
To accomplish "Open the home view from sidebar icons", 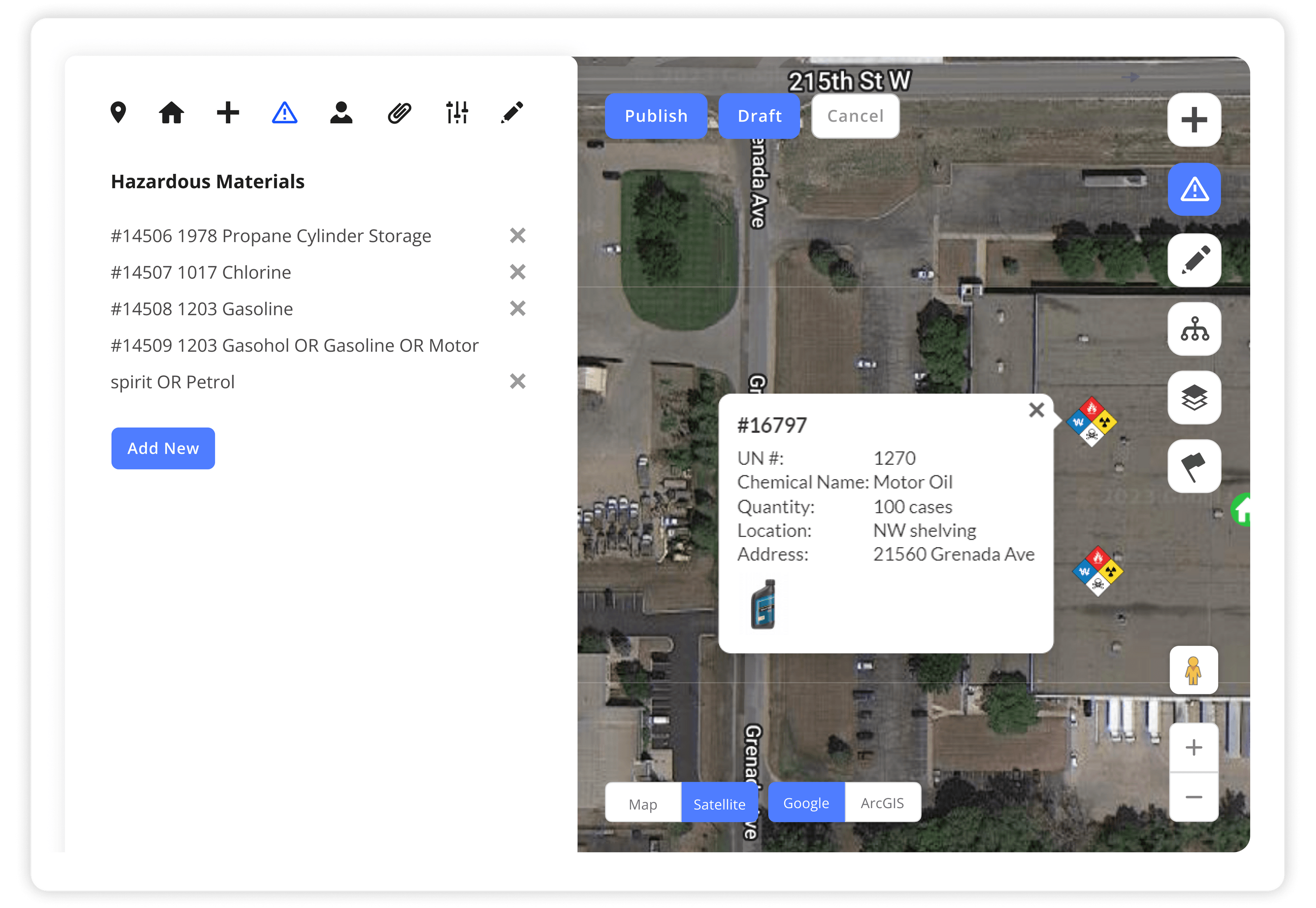I will click(171, 113).
